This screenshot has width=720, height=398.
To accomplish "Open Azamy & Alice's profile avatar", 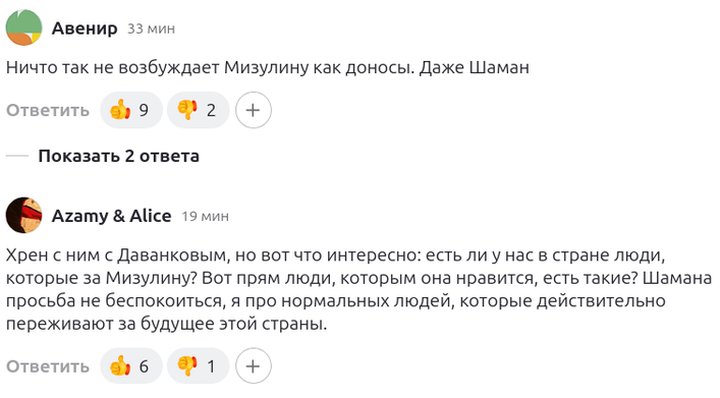I will coord(24,215).
